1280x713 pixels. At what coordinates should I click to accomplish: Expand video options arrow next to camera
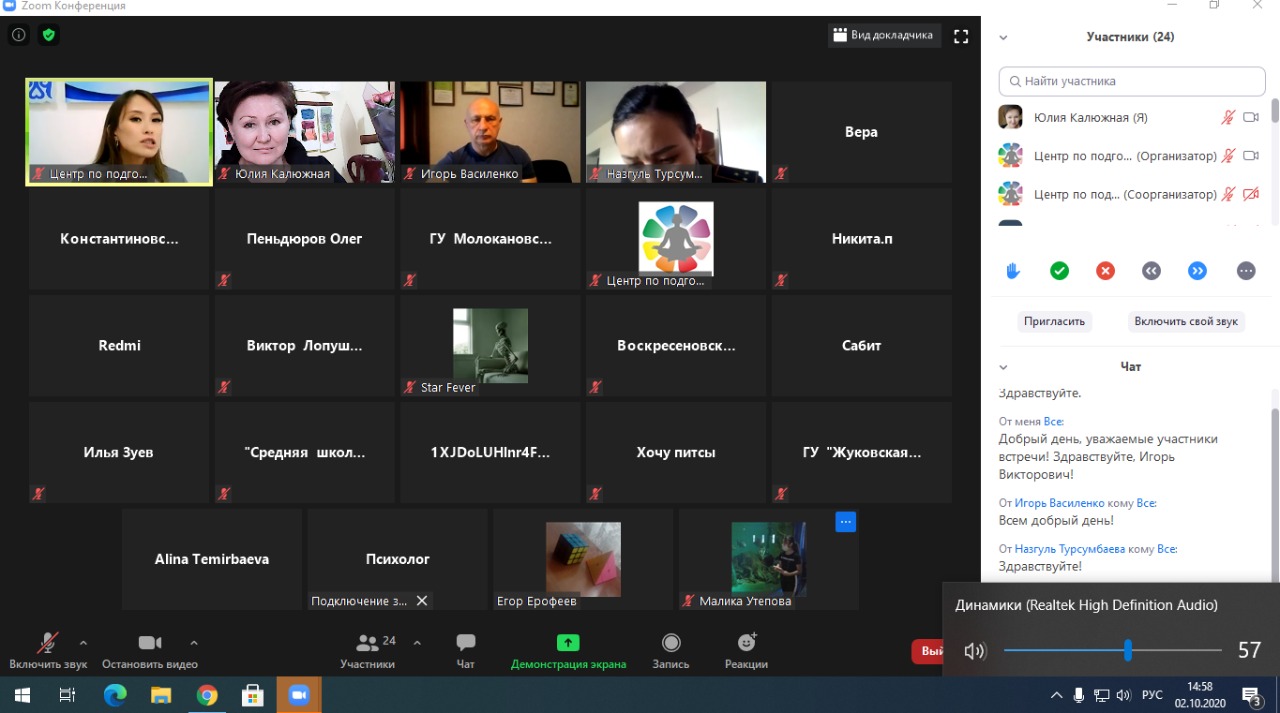(x=194, y=643)
